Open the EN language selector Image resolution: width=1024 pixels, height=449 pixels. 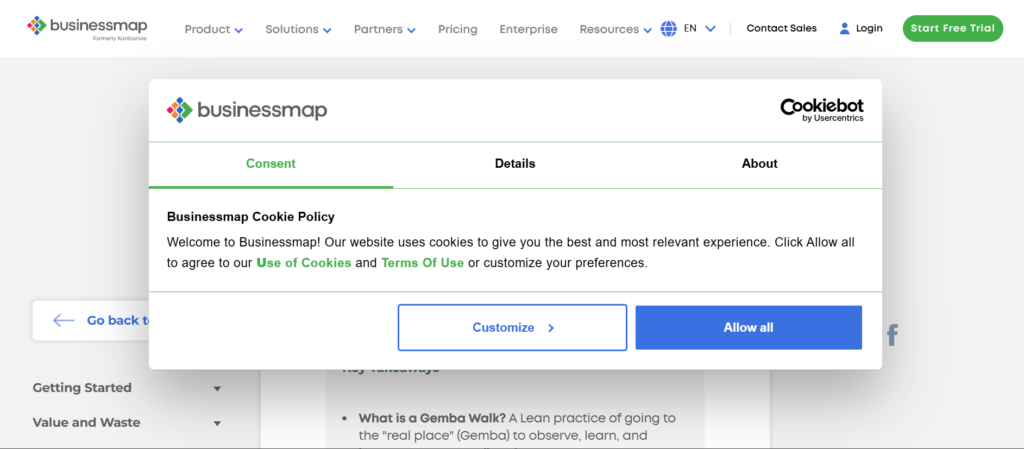pyautogui.click(x=700, y=29)
